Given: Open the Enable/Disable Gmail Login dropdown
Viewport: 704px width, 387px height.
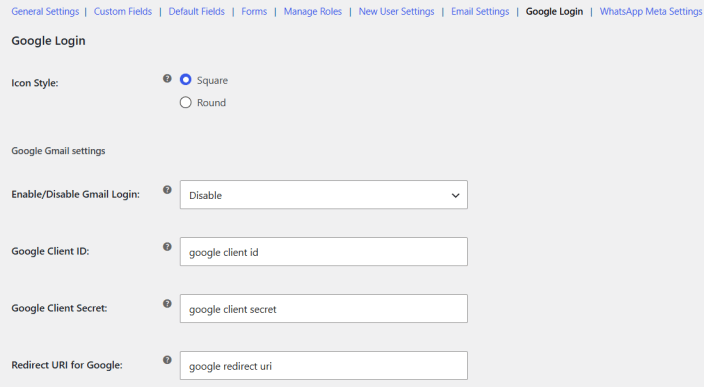Looking at the screenshot, I should (324, 195).
